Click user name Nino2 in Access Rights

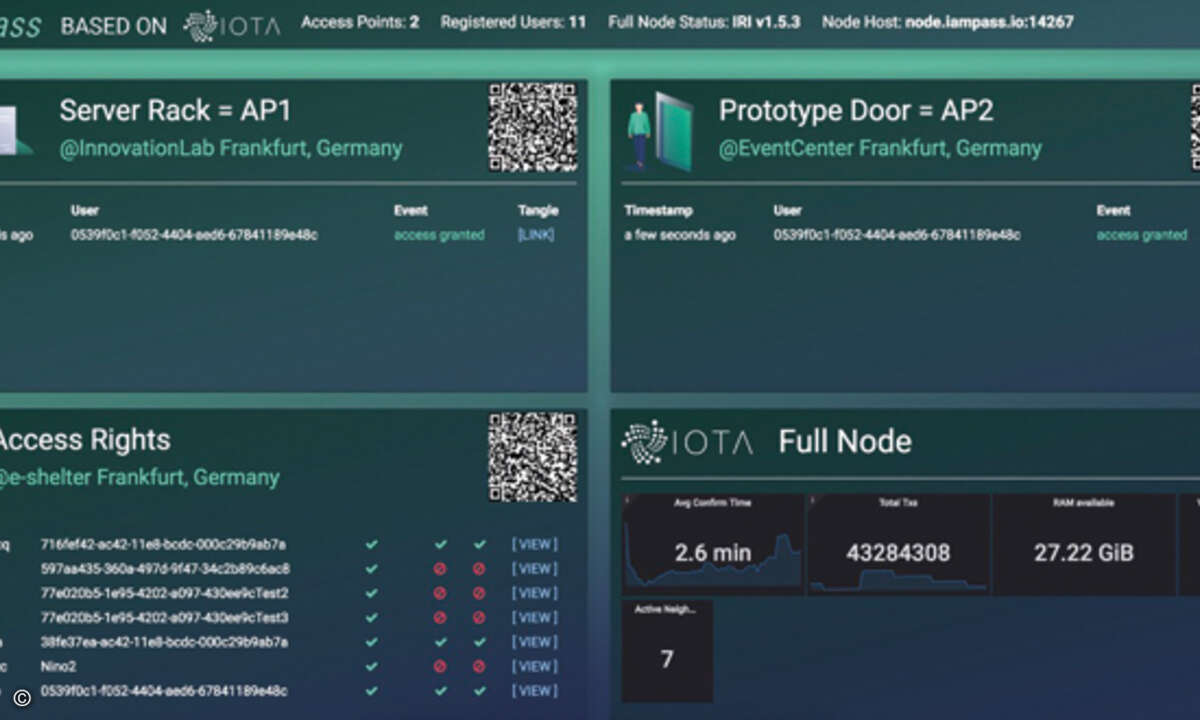[58, 666]
